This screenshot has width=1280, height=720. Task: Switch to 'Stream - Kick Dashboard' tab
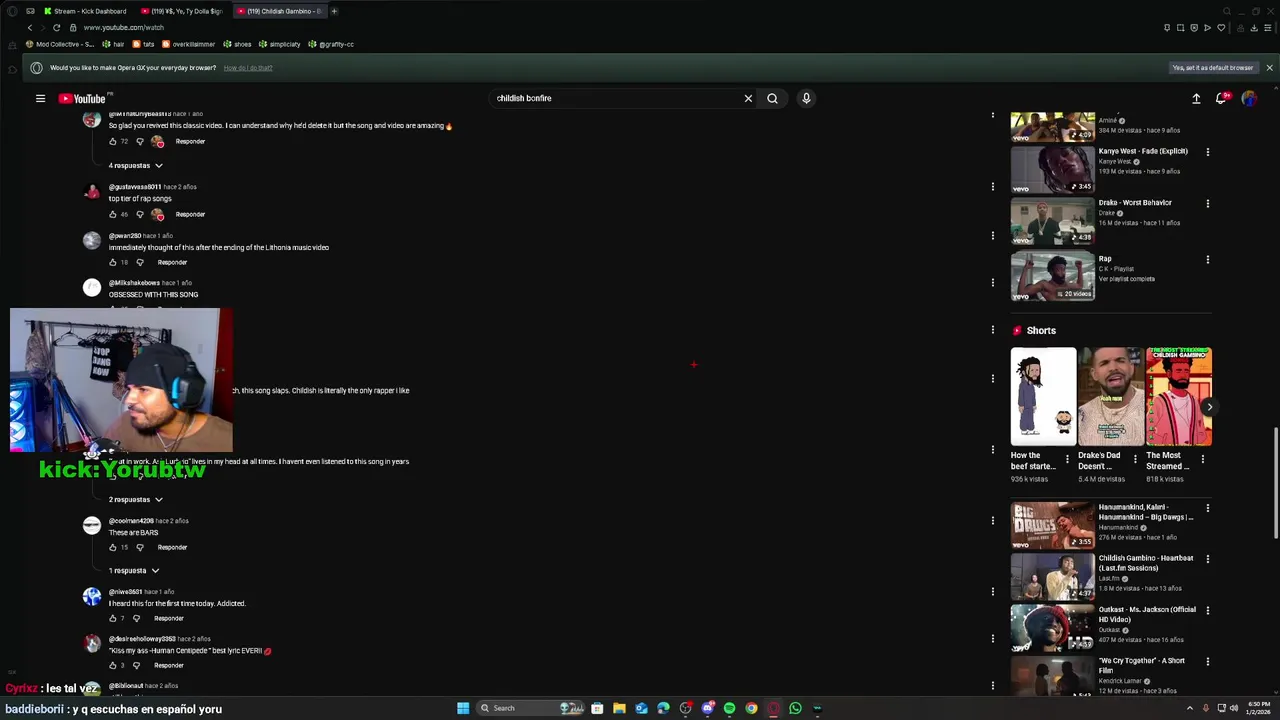(x=84, y=11)
